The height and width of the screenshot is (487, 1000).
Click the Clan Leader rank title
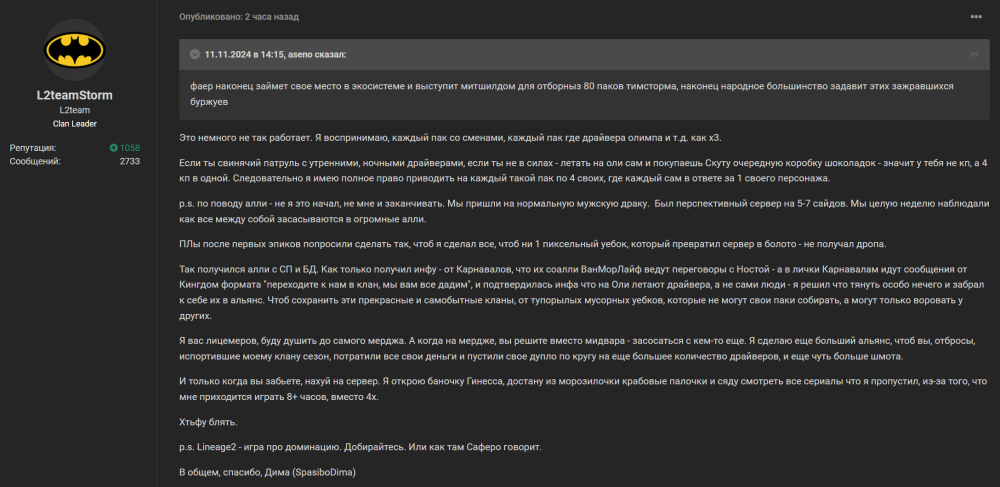coord(75,123)
